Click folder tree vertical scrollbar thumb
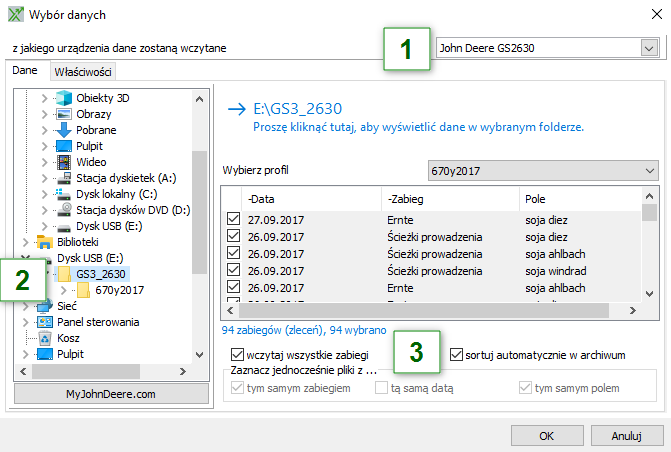The width and height of the screenshot is (671, 452). (199, 212)
